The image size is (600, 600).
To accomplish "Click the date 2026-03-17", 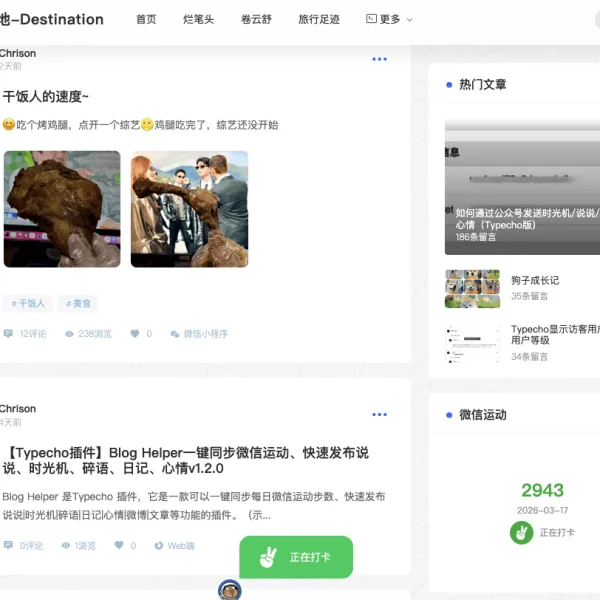I will point(542,510).
